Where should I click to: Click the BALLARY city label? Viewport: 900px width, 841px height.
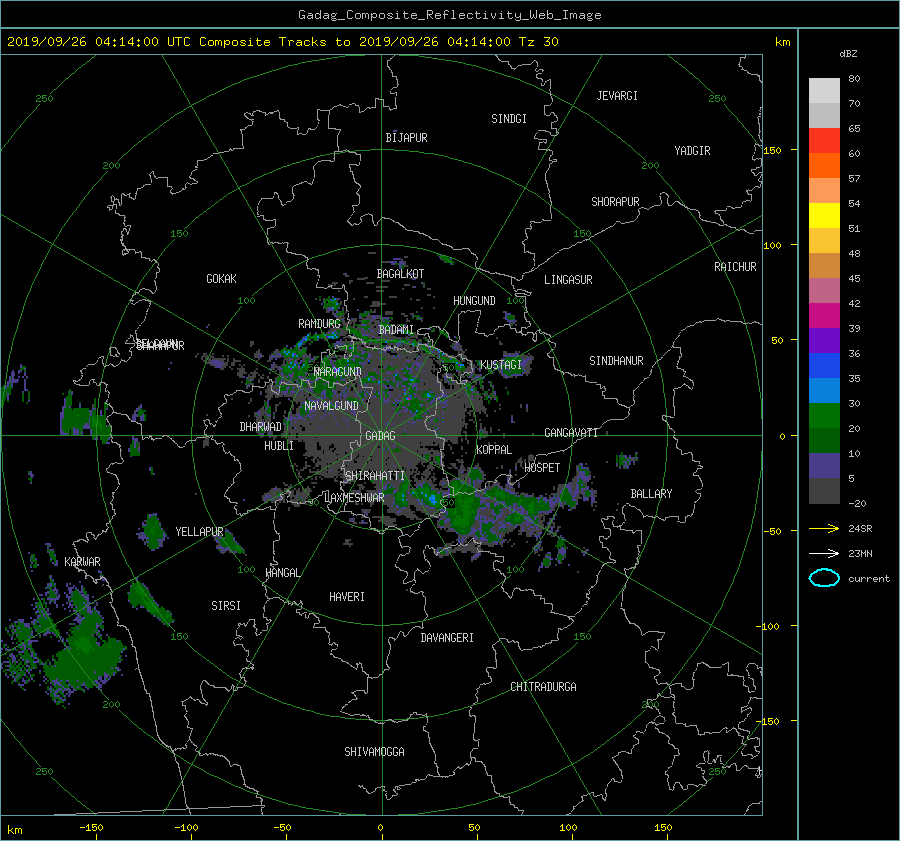pyautogui.click(x=651, y=494)
